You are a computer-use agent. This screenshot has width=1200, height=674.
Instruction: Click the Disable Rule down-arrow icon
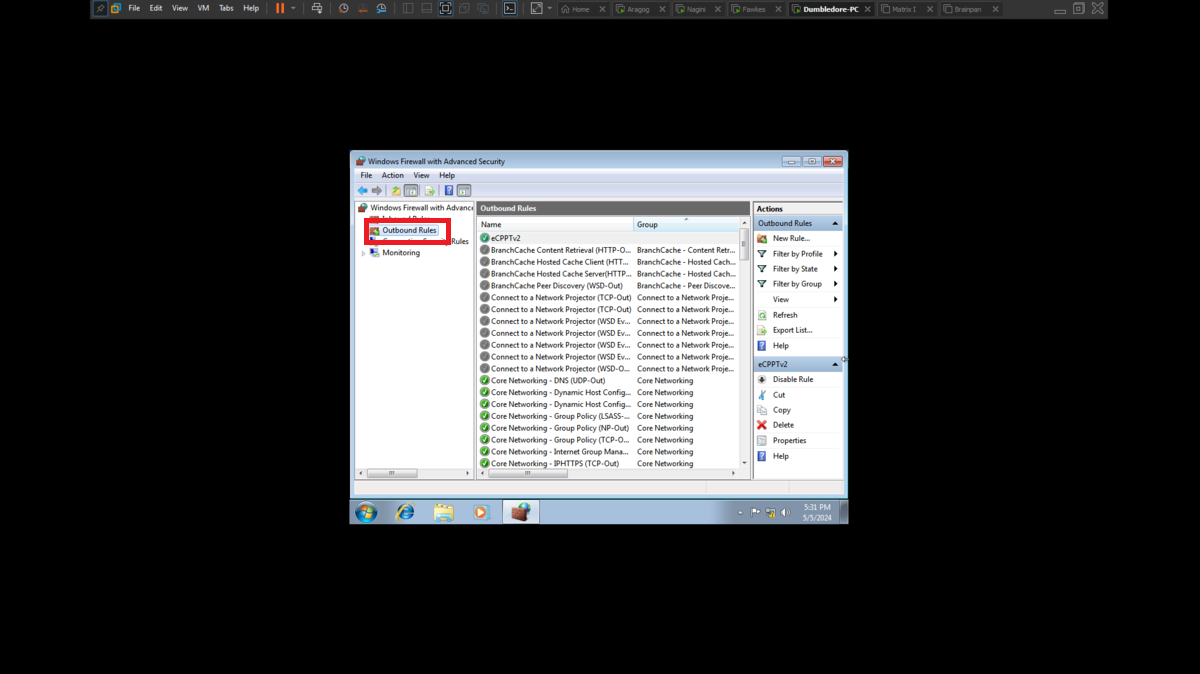[x=762, y=380]
